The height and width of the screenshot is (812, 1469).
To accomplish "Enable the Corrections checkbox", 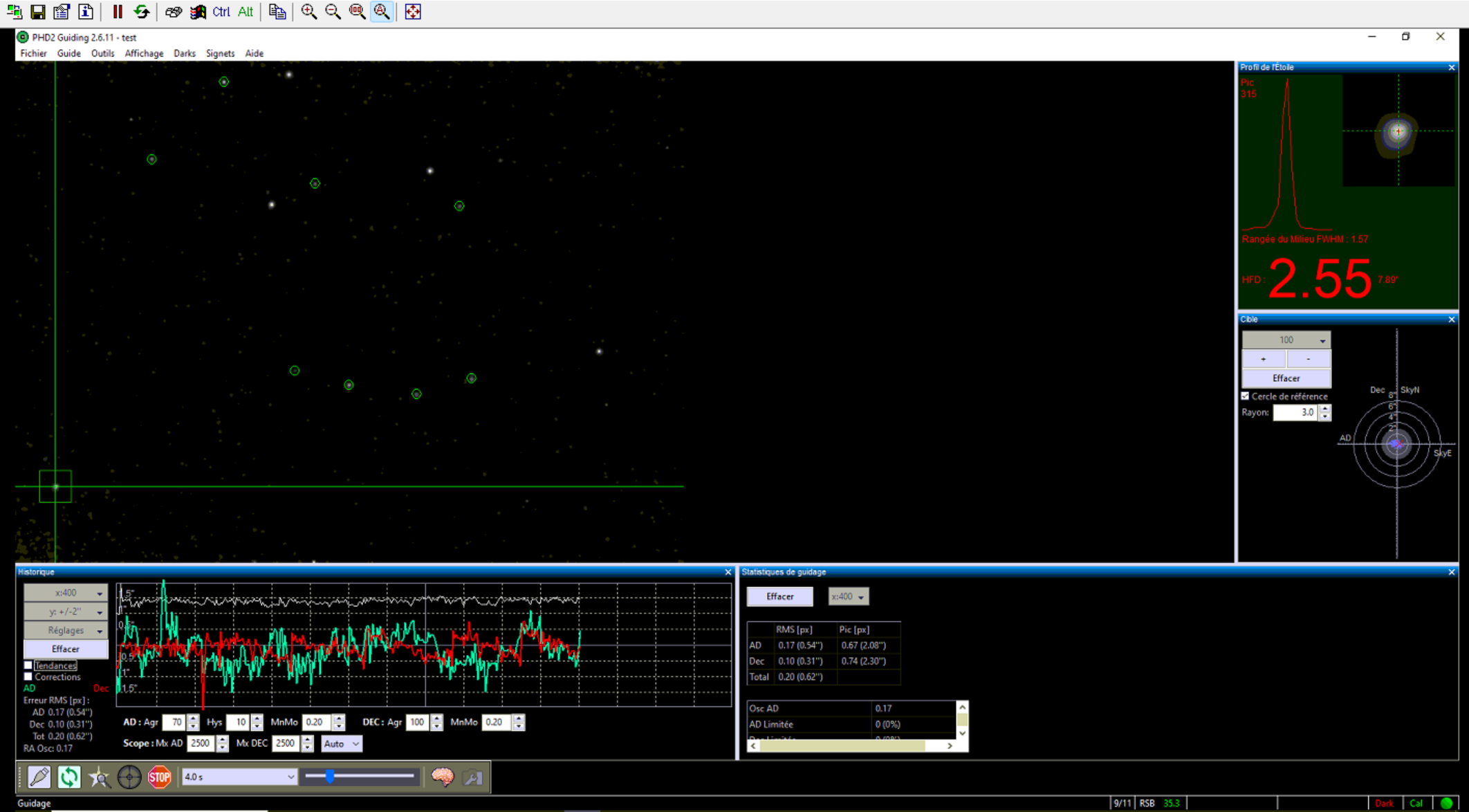I will 28,677.
